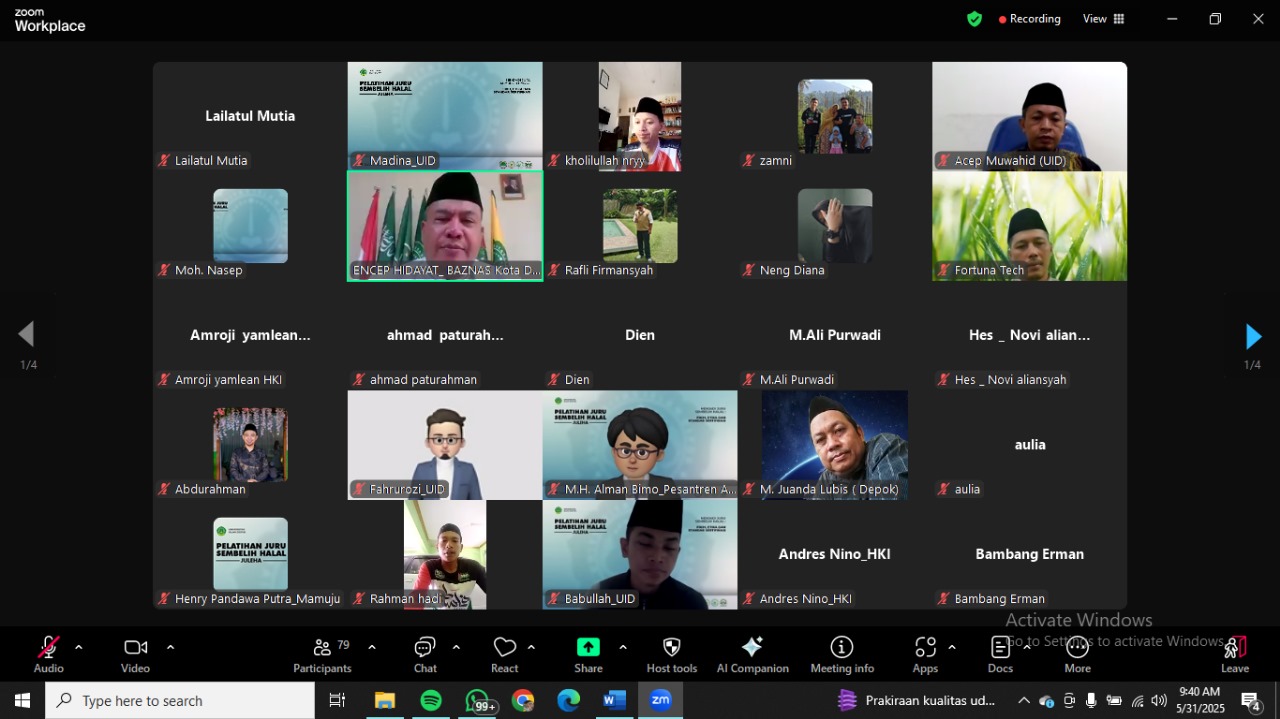Click Rafli Firmansyah participant tile
1280x719 pixels.
coord(640,226)
